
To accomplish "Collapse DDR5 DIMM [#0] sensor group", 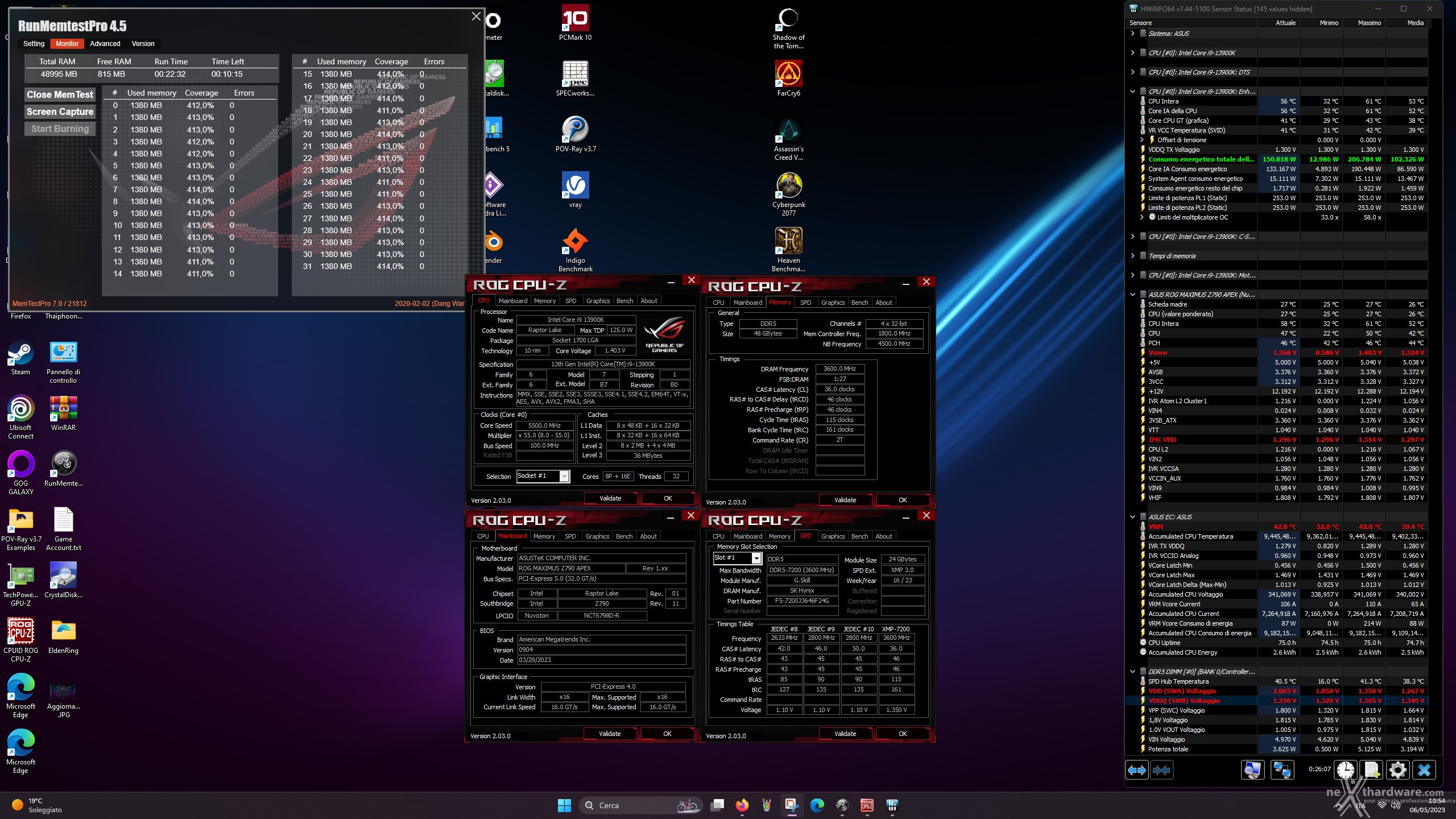I will click(x=1132, y=672).
